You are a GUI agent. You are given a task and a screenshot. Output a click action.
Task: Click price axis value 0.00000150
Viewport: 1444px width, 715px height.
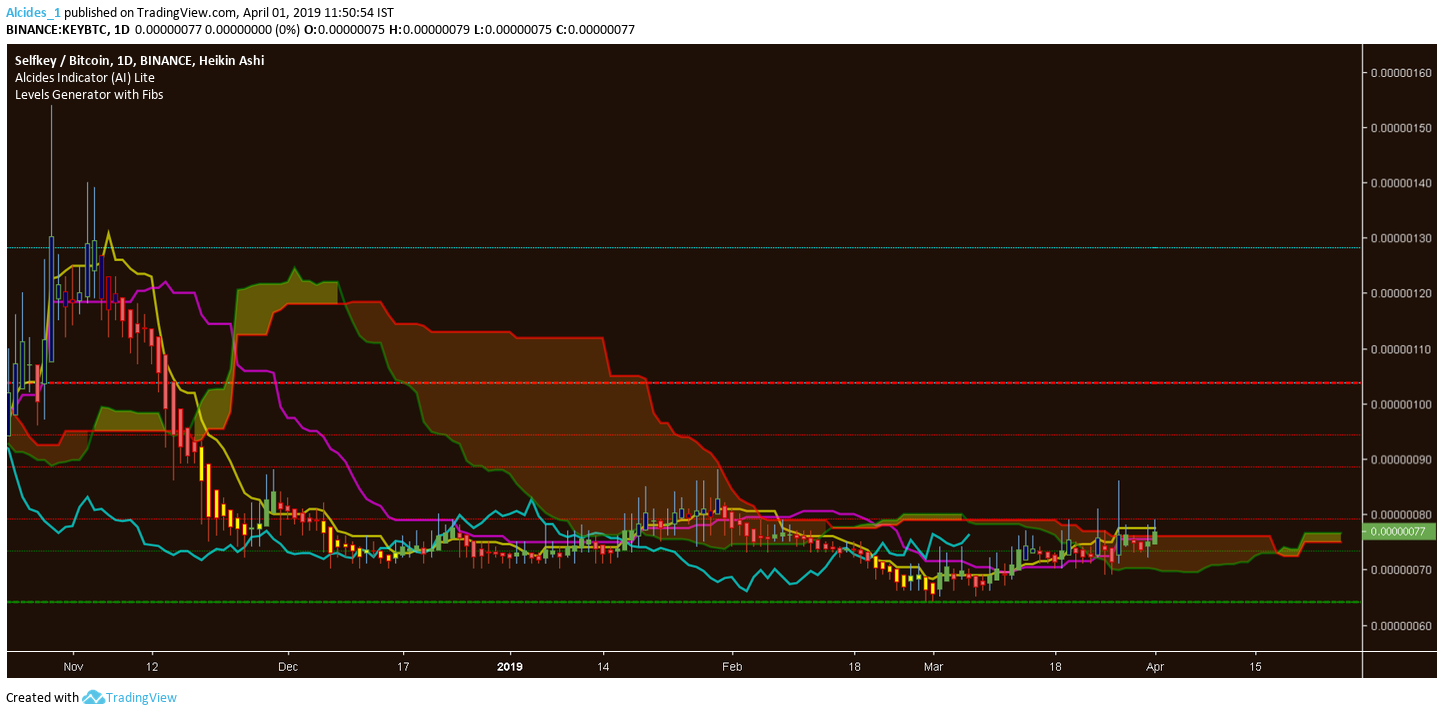(1400, 128)
